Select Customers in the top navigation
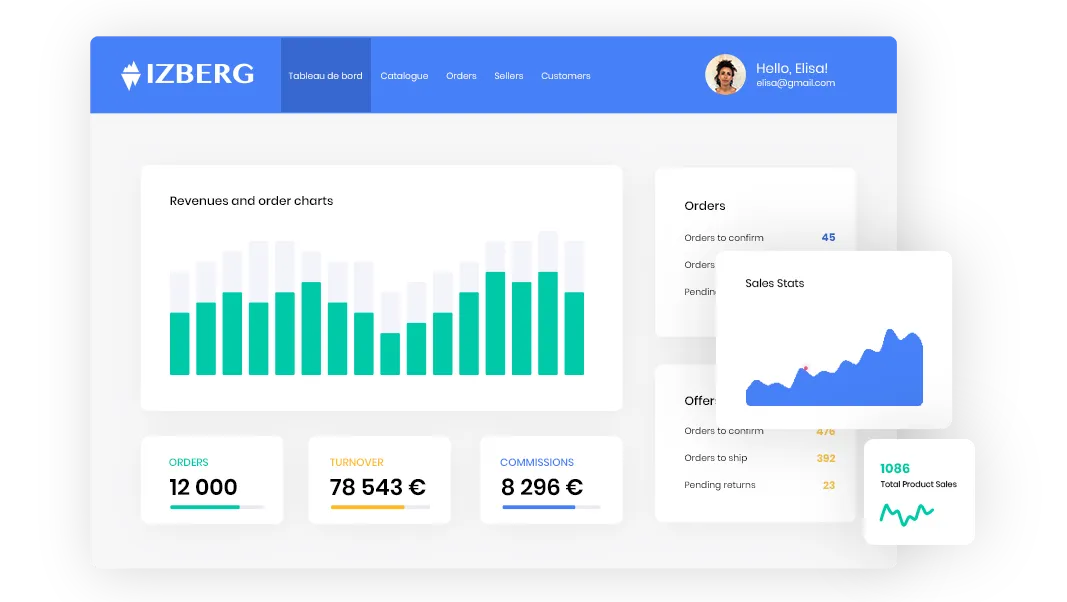Image resolution: width=1067 pixels, height=602 pixels. pyautogui.click(x=565, y=76)
